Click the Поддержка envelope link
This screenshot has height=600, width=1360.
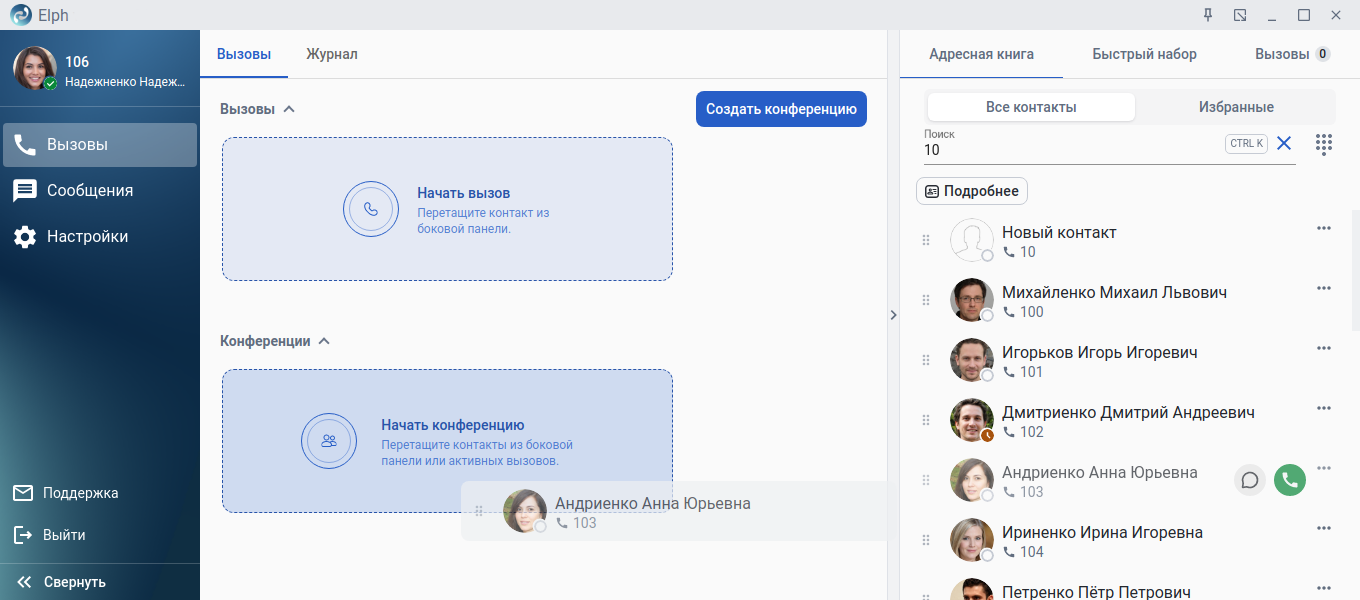pyautogui.click(x=66, y=493)
